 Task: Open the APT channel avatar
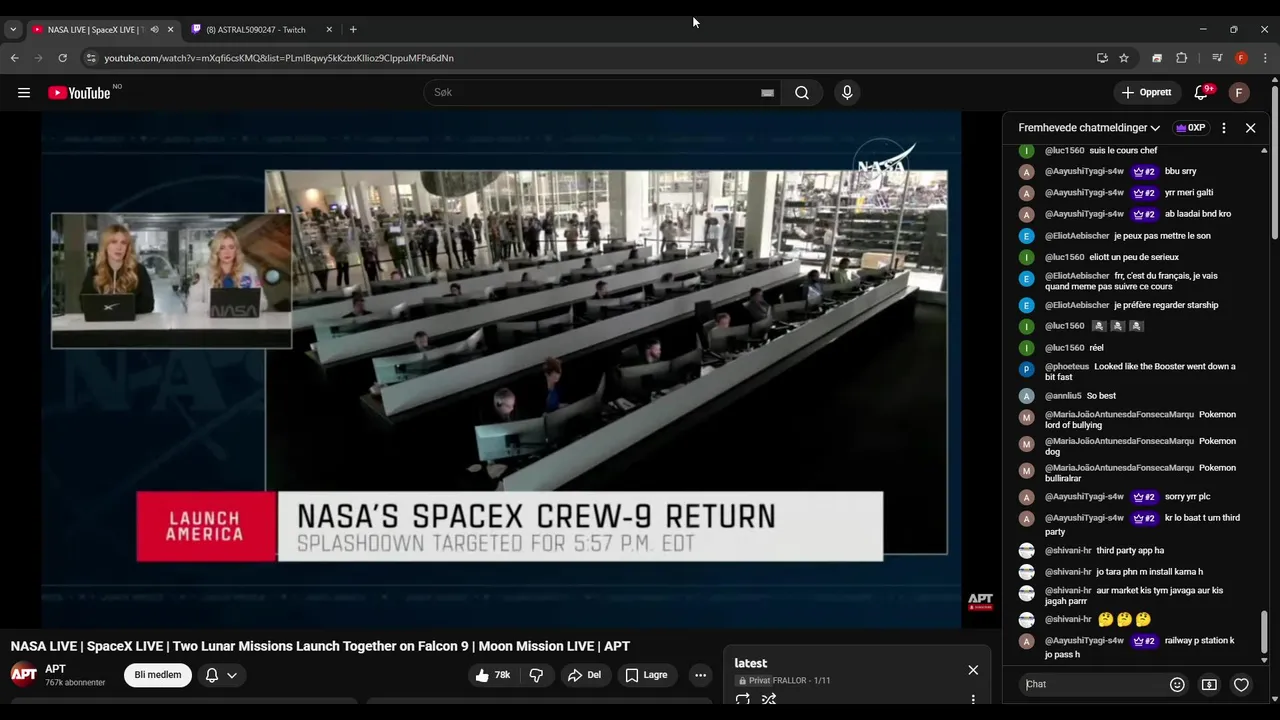pyautogui.click(x=24, y=674)
